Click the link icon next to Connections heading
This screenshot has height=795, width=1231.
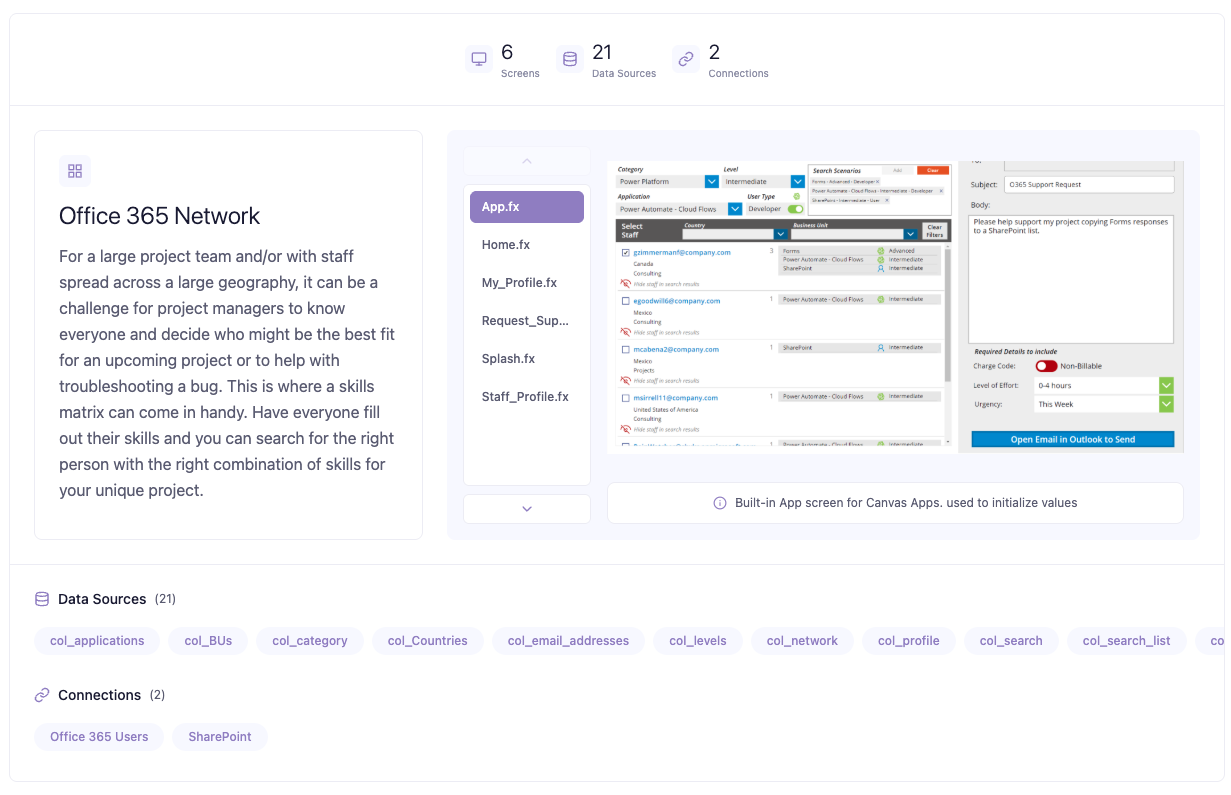tap(42, 695)
